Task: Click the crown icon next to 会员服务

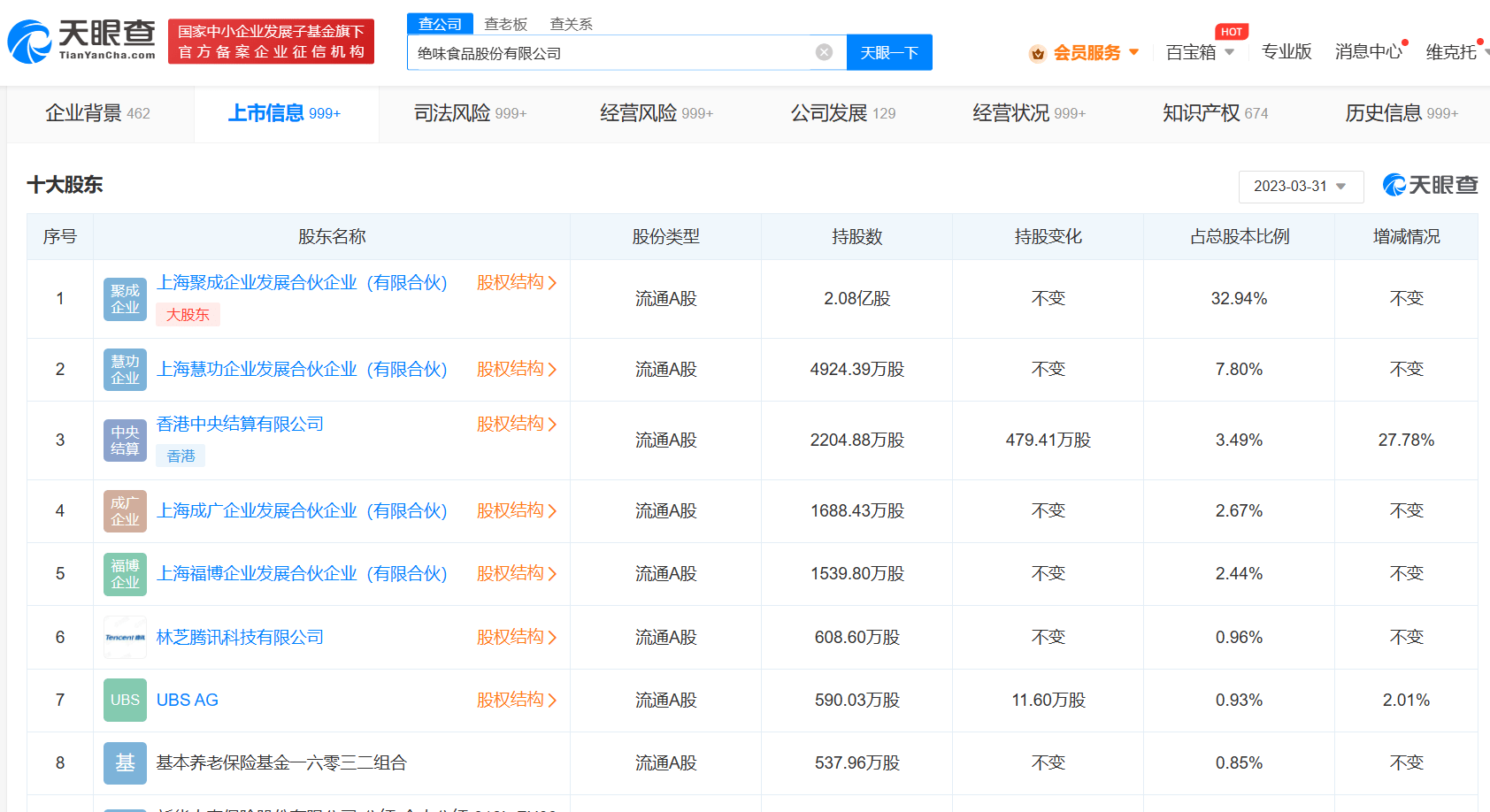Action: (1037, 52)
